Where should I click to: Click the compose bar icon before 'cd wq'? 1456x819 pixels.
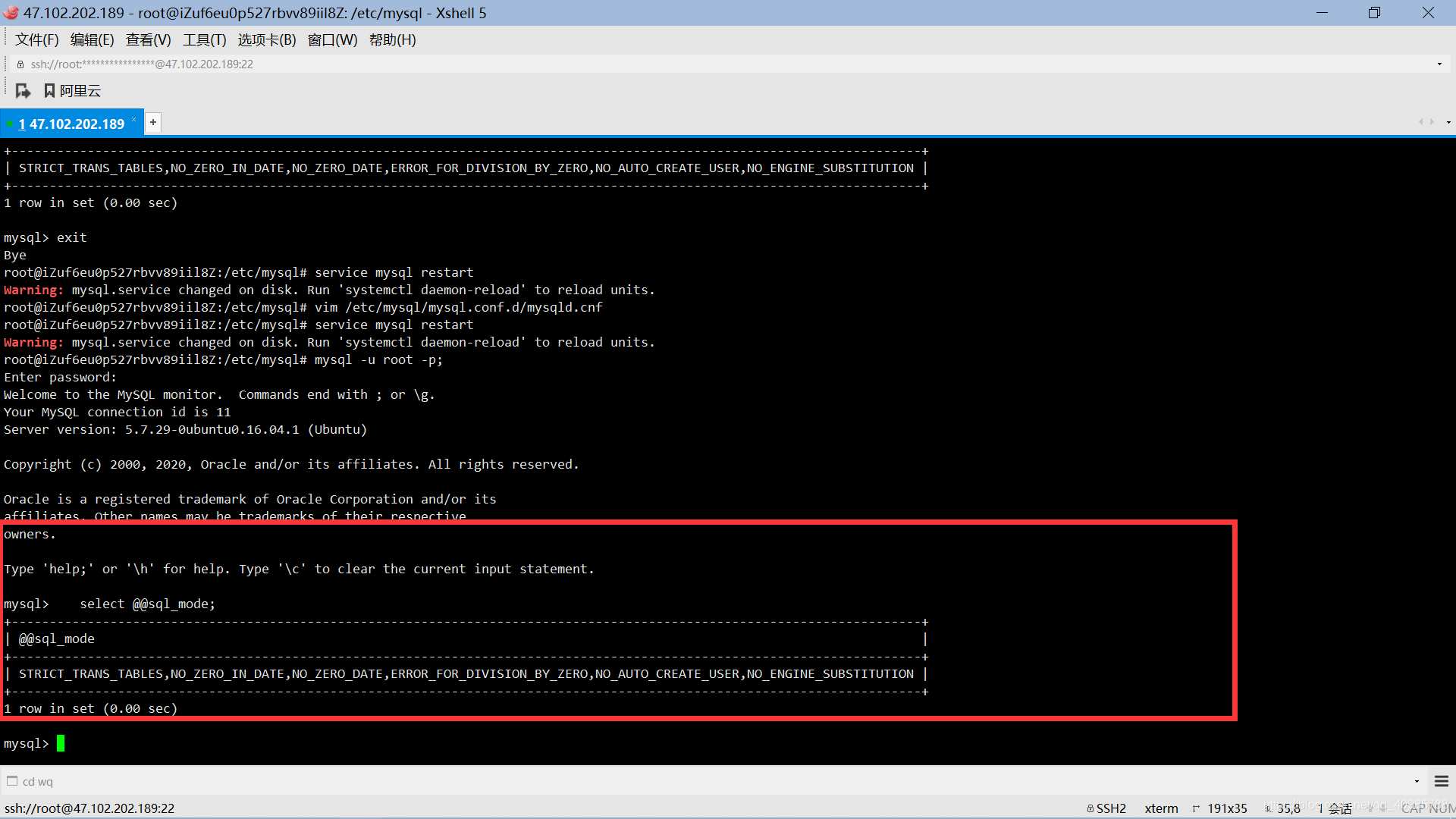(x=12, y=781)
